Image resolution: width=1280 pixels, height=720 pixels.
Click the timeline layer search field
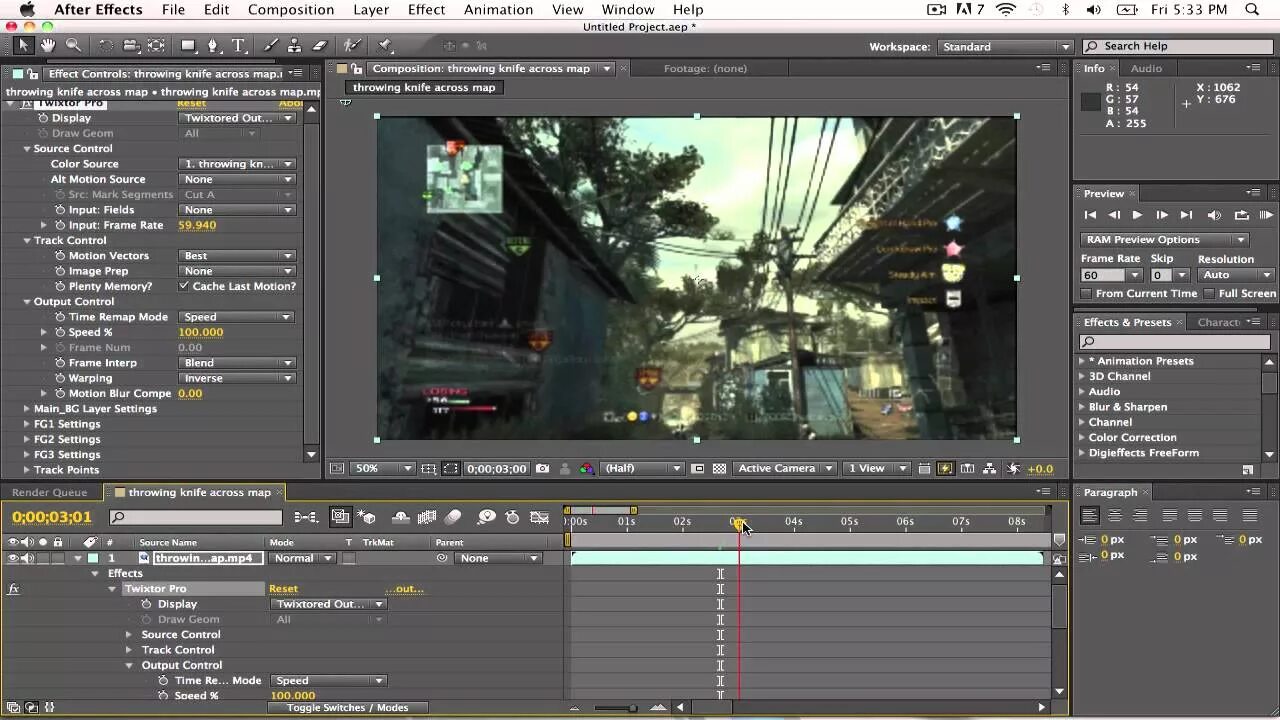click(196, 517)
